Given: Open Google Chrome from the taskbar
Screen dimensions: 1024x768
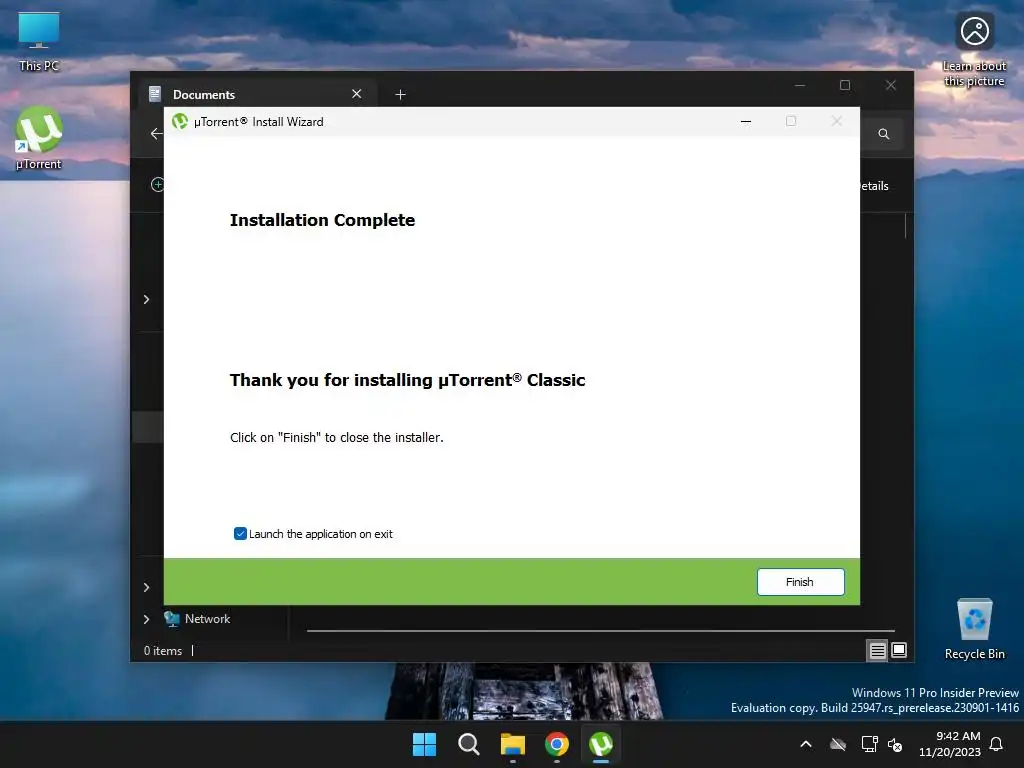Looking at the screenshot, I should [x=557, y=744].
